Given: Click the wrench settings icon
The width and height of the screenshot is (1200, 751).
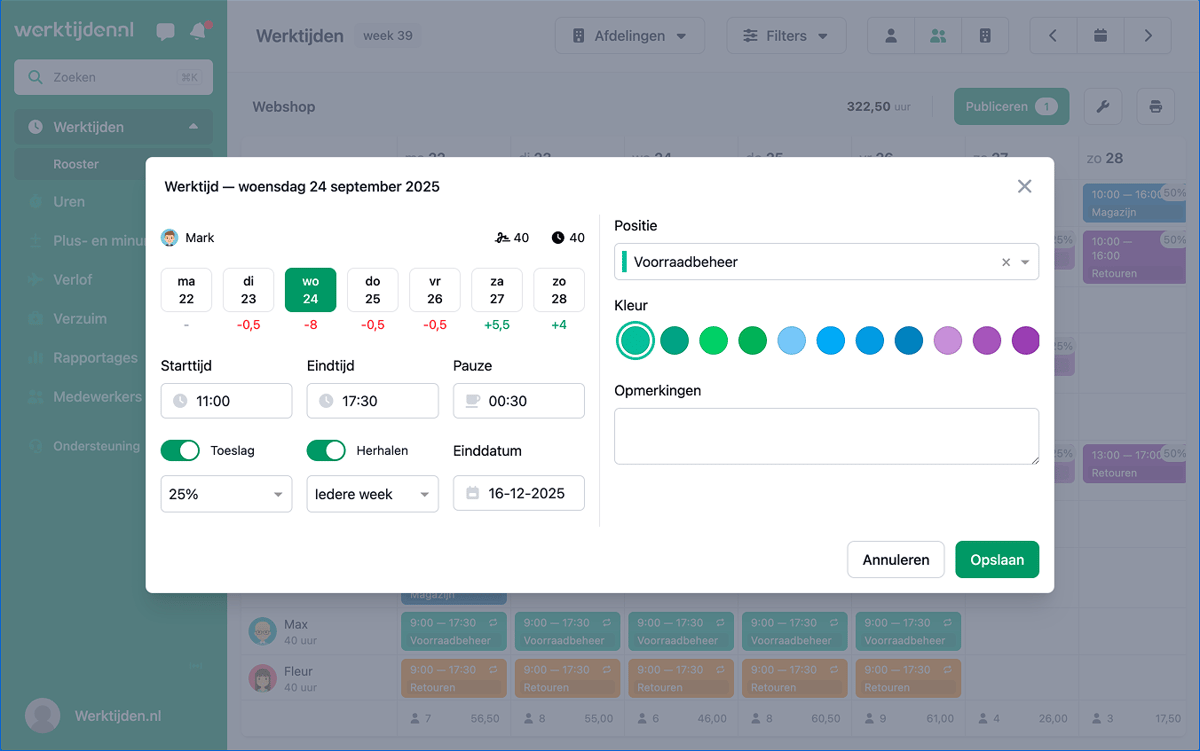Looking at the screenshot, I should pos(1102,106).
